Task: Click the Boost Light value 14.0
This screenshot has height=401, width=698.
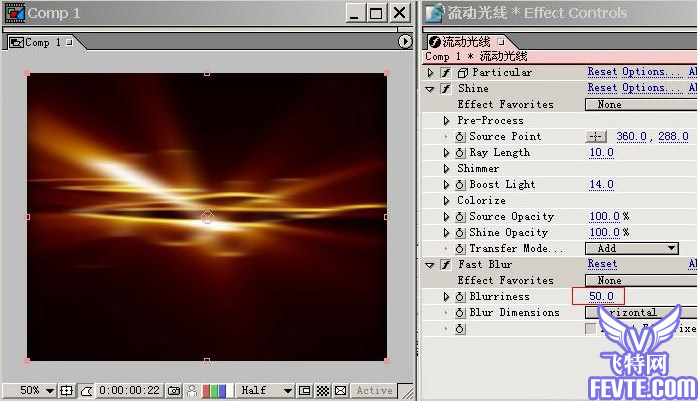Action: point(601,185)
